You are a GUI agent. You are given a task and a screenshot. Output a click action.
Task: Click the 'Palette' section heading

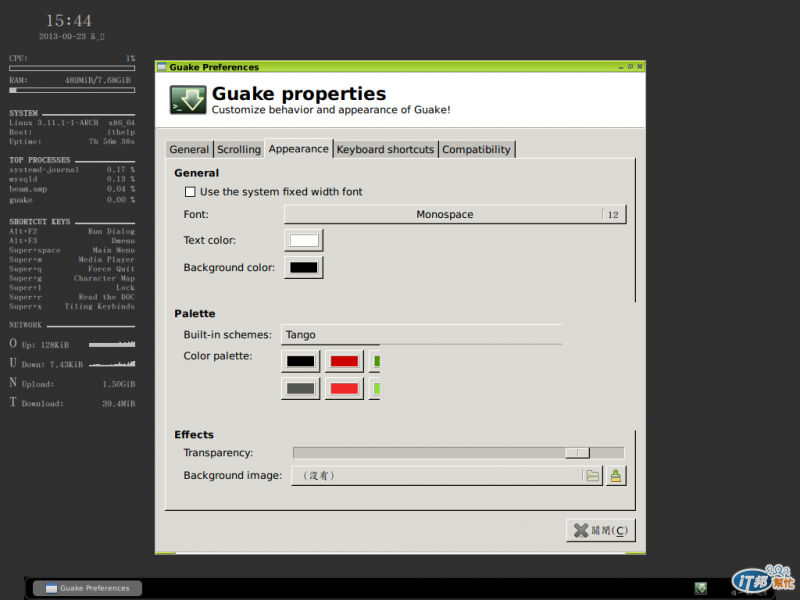195,314
